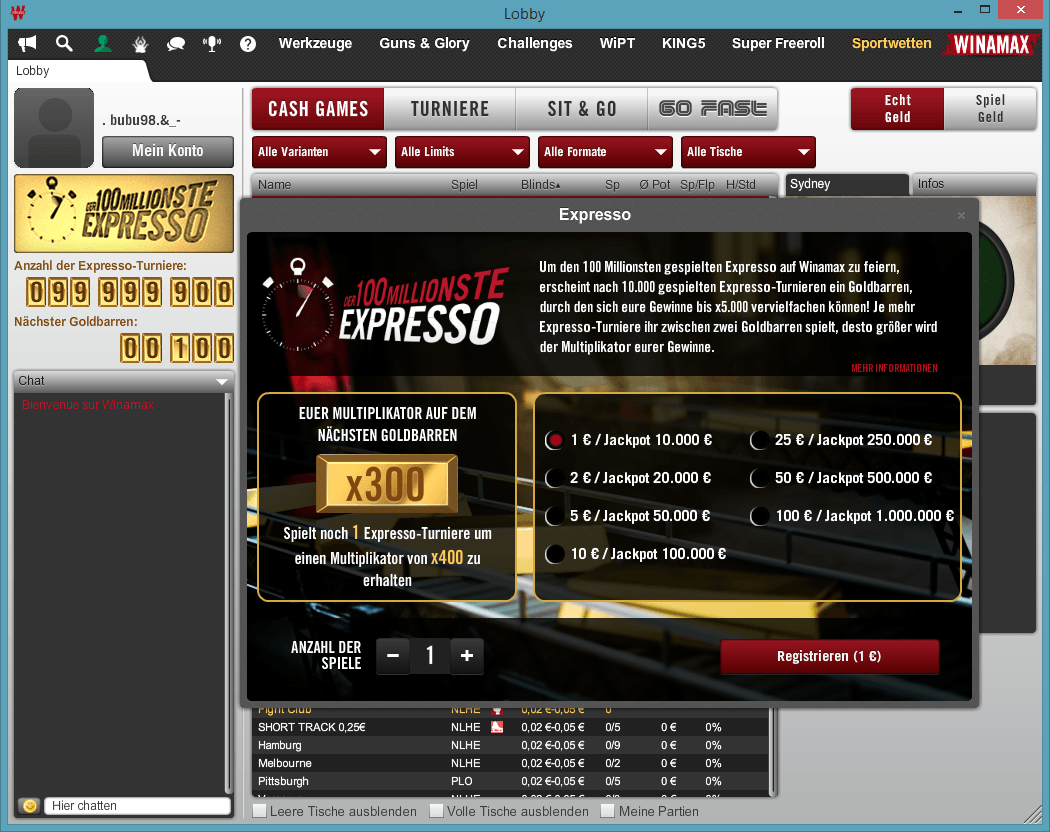The image size is (1050, 832).
Task: Close the Expresso dialog with the X
Action: coord(961,215)
